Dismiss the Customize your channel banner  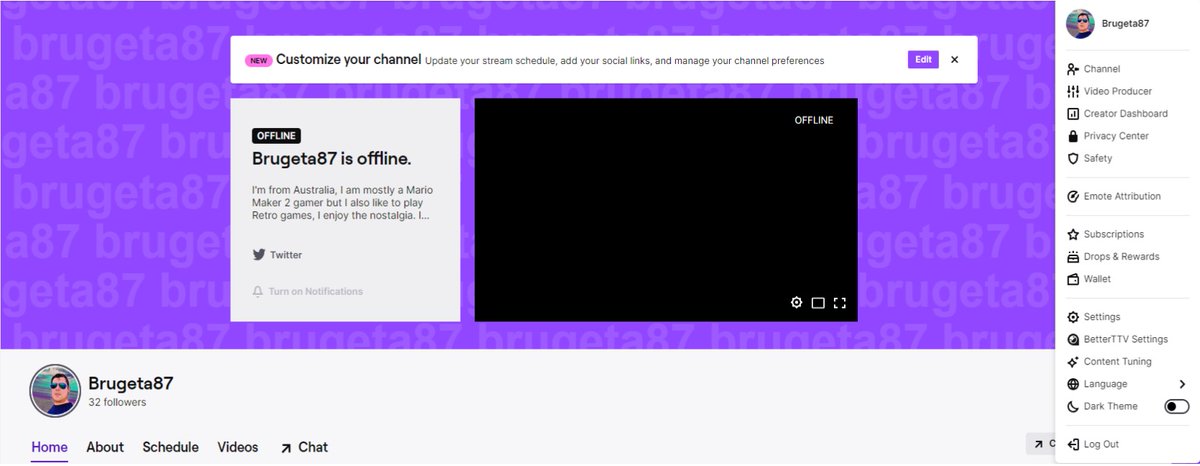955,60
